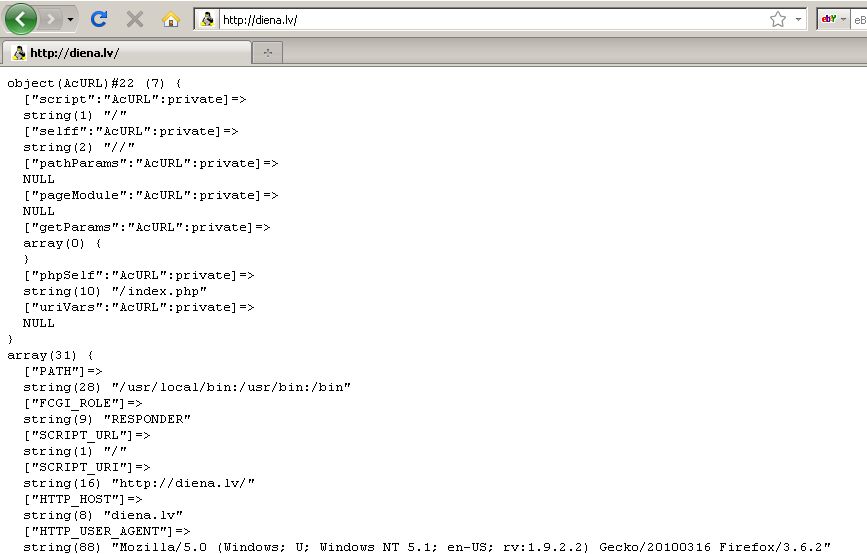The image size is (867, 554).
Task: Go to the Home page icon
Action: coord(171,20)
